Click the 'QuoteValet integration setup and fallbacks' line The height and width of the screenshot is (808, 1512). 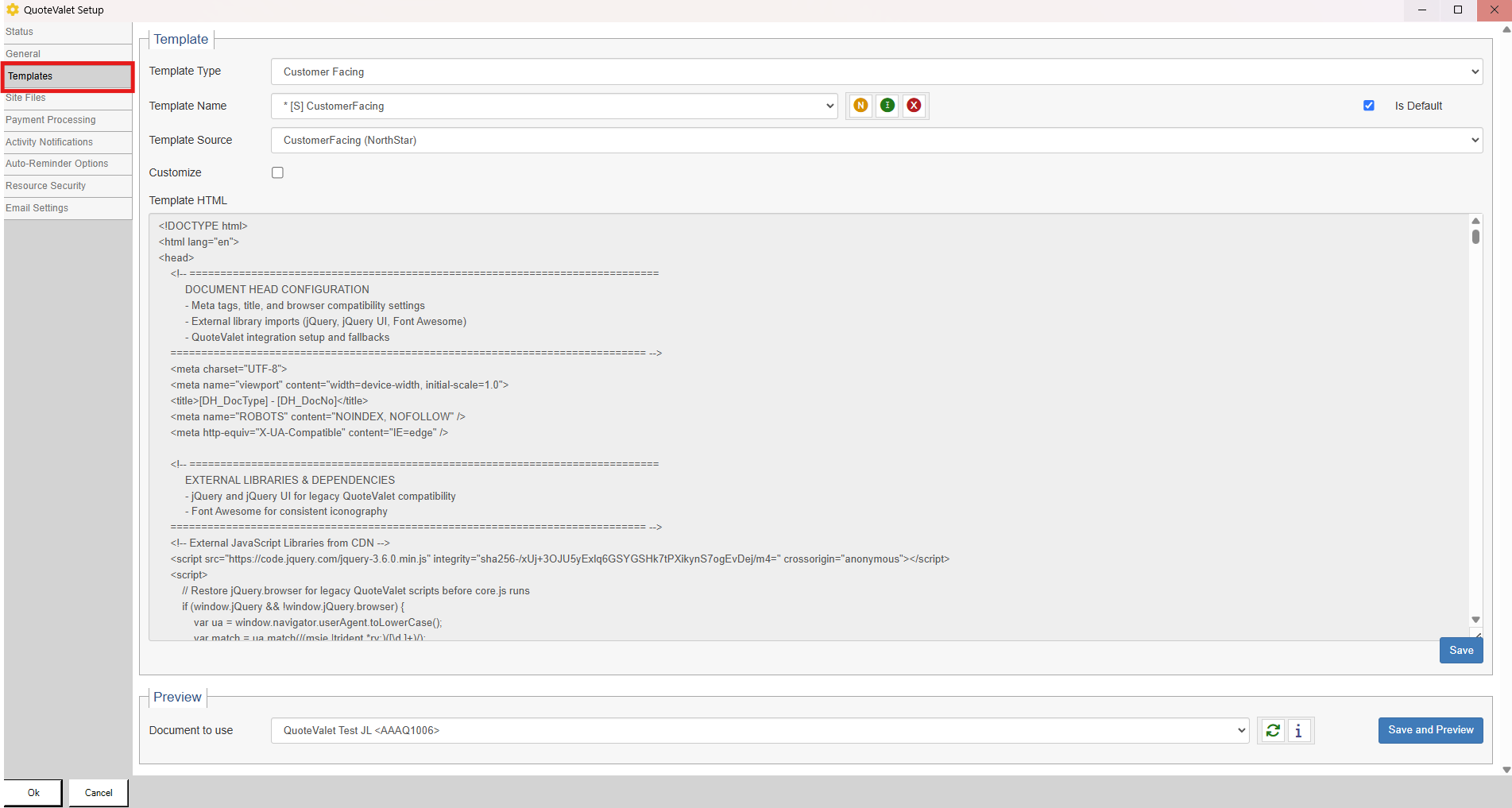(x=288, y=338)
